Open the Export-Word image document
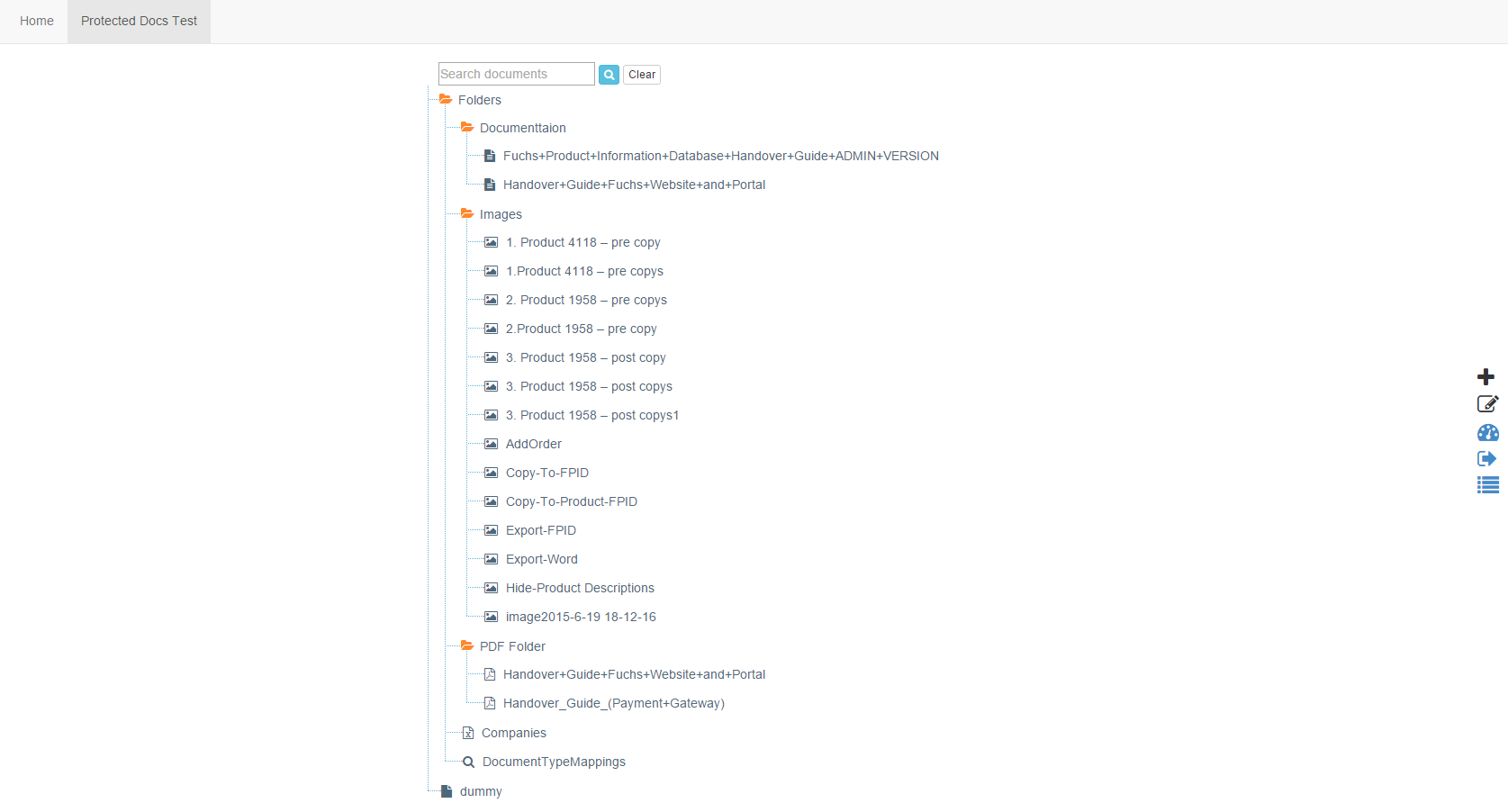1508x812 pixels. 541,559
